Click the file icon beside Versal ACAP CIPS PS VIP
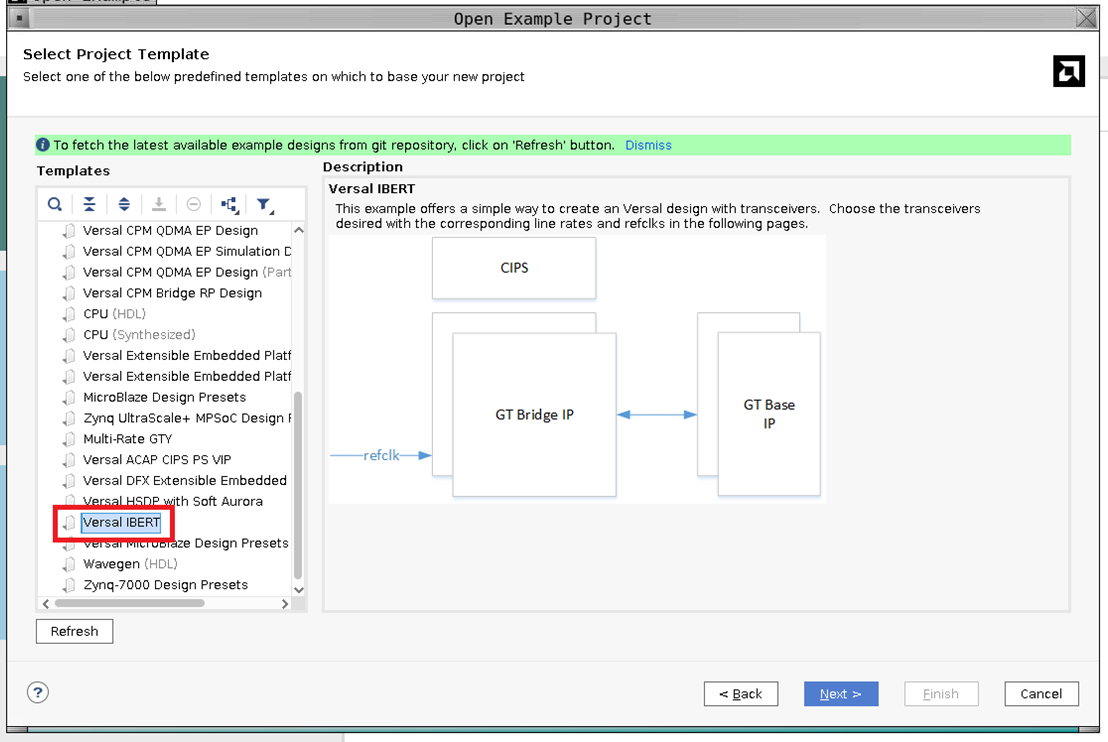 (x=69, y=460)
